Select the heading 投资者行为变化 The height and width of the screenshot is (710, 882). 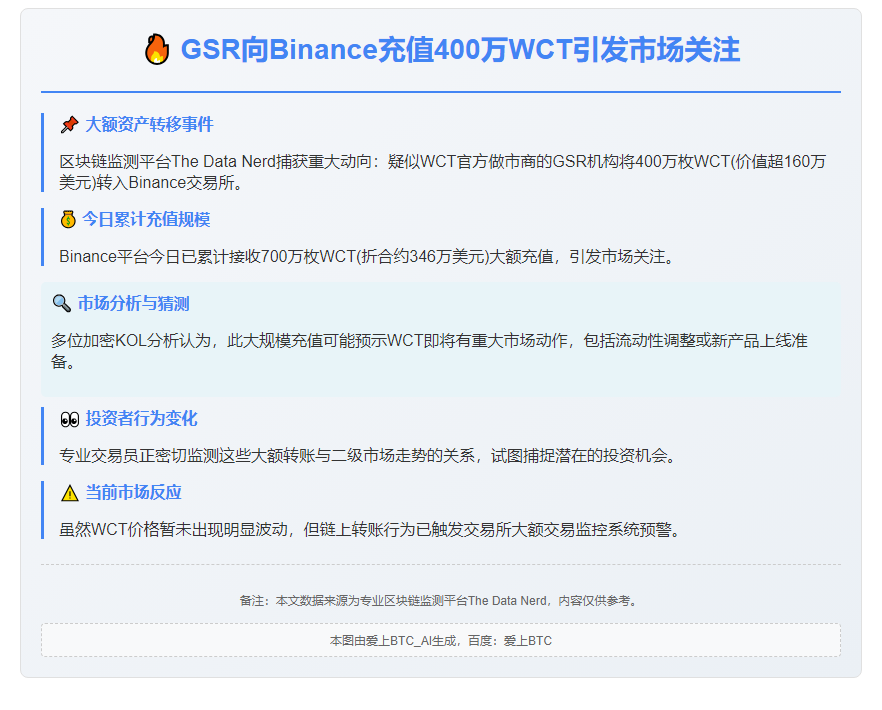[141, 419]
